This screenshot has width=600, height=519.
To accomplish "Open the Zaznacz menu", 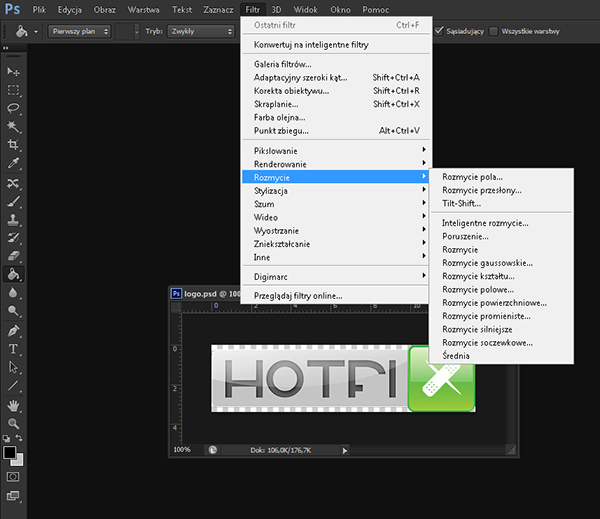I will pyautogui.click(x=218, y=10).
